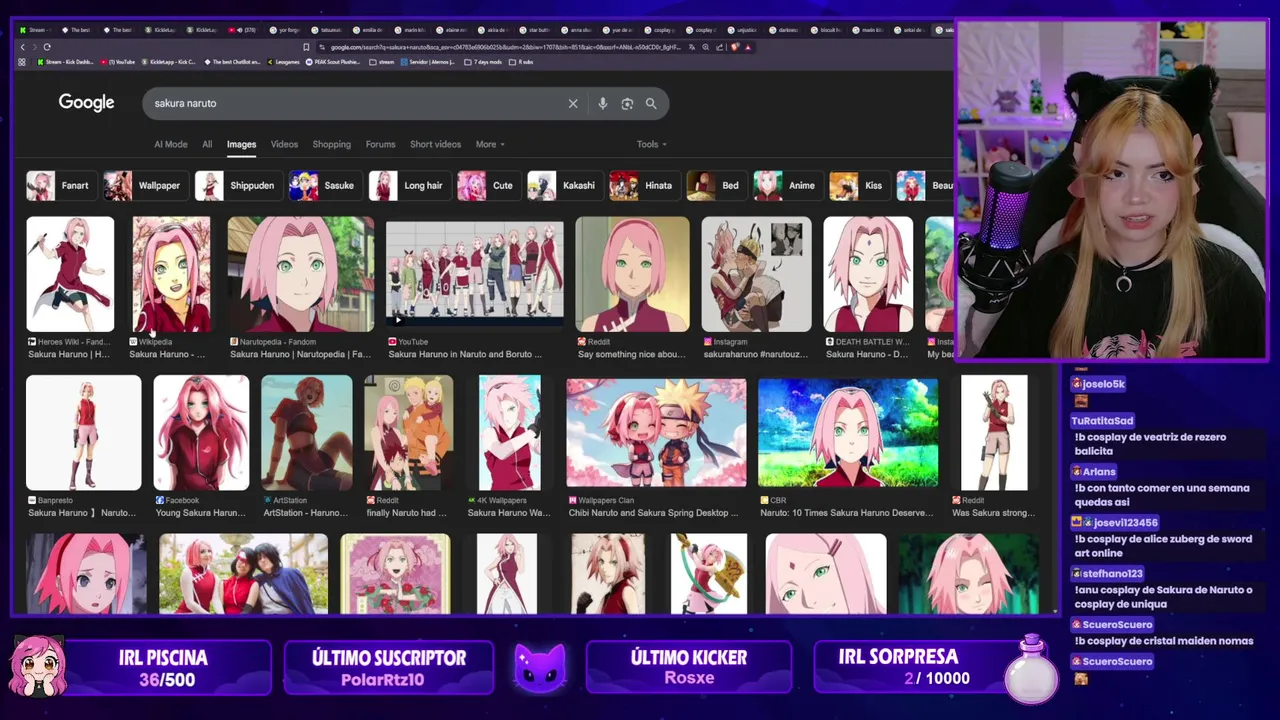The height and width of the screenshot is (720, 1280).
Task: Open the 'Say something nice' Reddit image
Action: pyautogui.click(x=633, y=274)
